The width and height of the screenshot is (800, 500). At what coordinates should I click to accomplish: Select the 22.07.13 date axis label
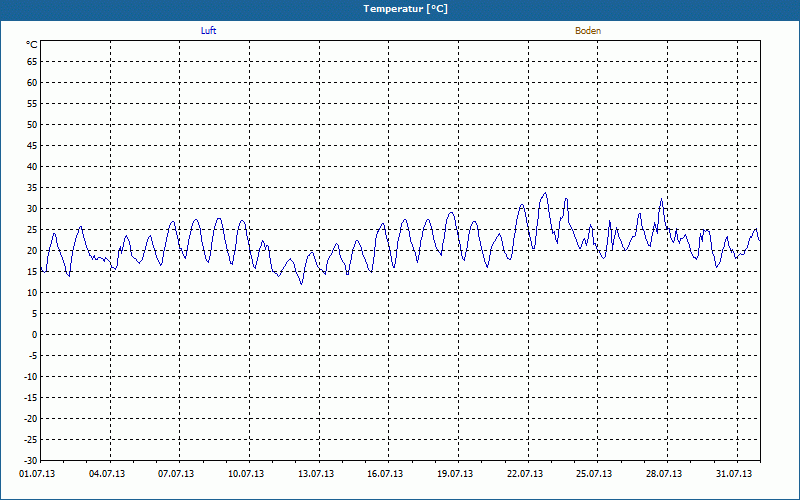pyautogui.click(x=525, y=474)
